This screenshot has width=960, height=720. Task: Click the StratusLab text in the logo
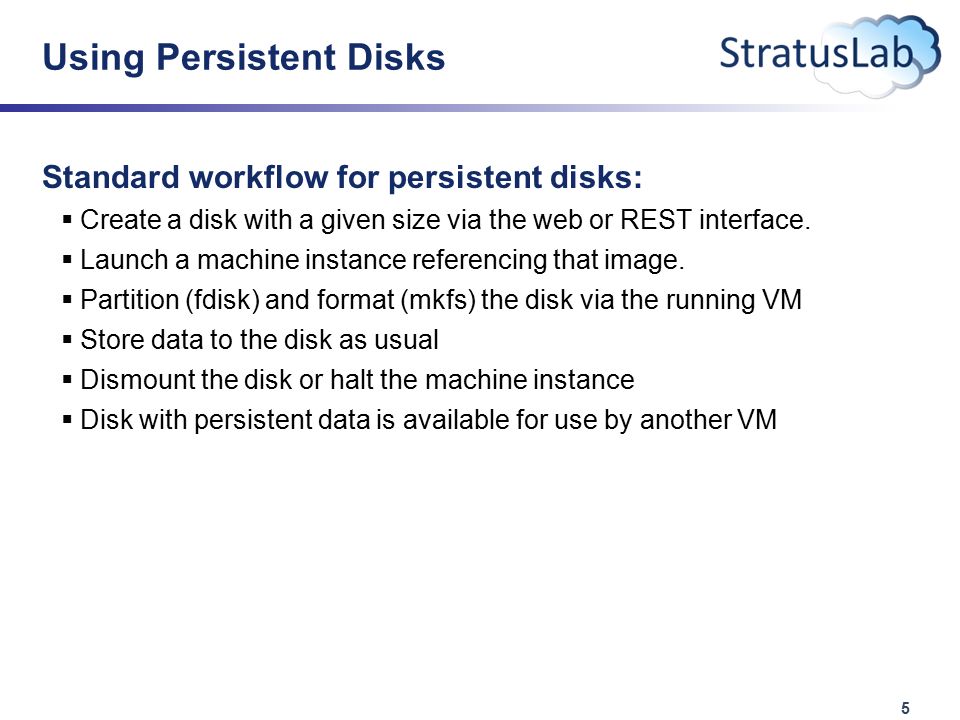817,53
